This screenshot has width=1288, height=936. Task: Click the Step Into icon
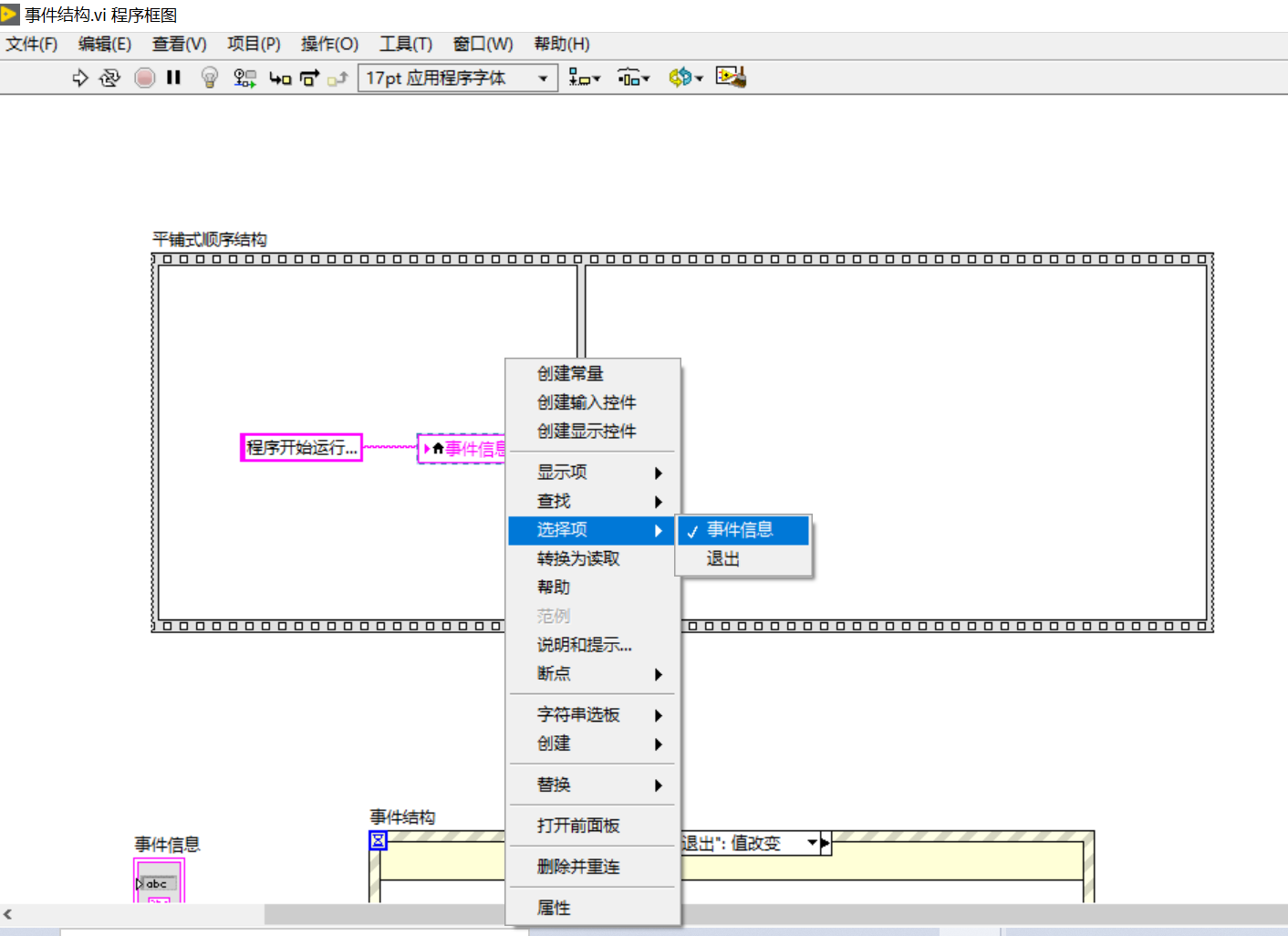[x=280, y=78]
